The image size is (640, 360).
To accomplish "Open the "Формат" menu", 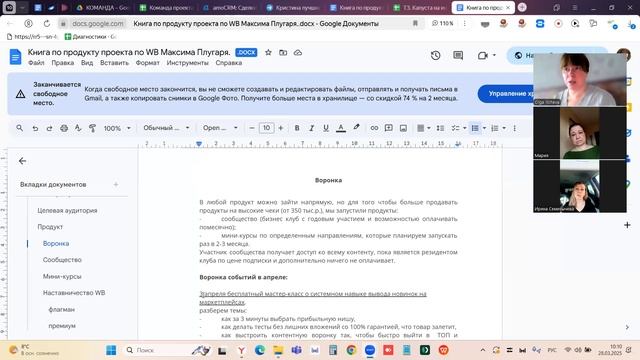I will 147,63.
